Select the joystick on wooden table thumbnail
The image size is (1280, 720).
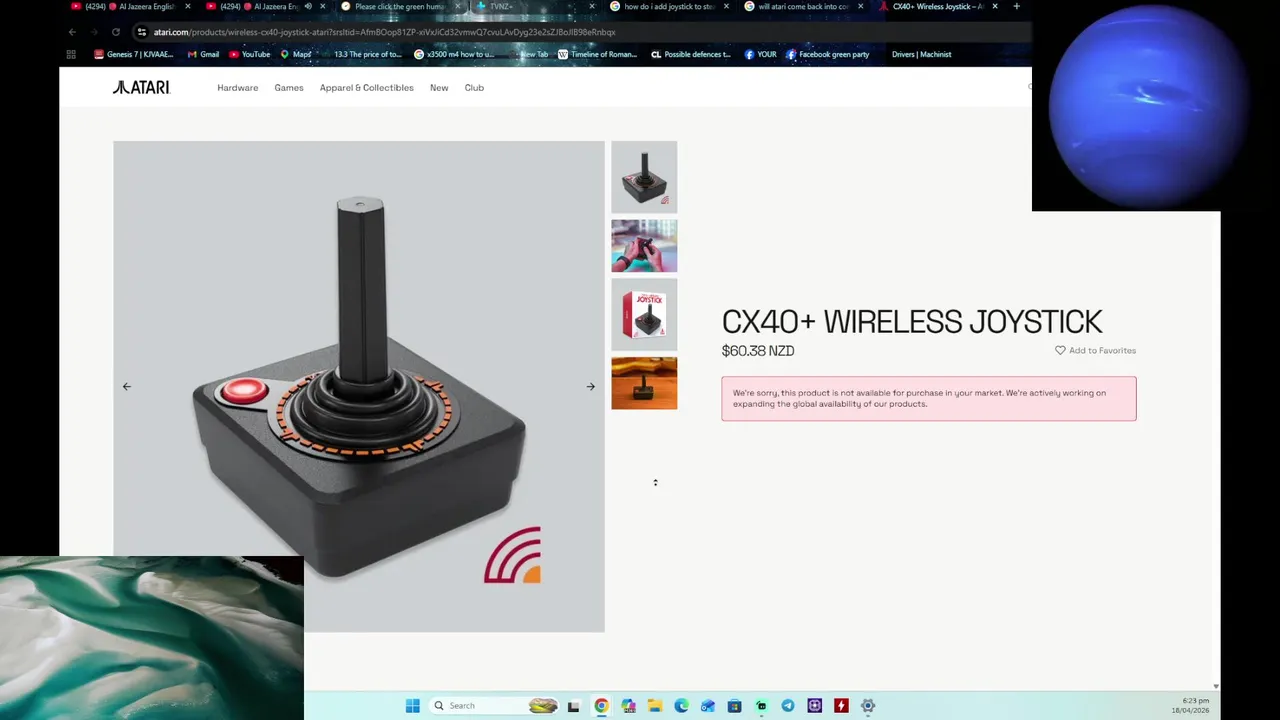point(644,383)
